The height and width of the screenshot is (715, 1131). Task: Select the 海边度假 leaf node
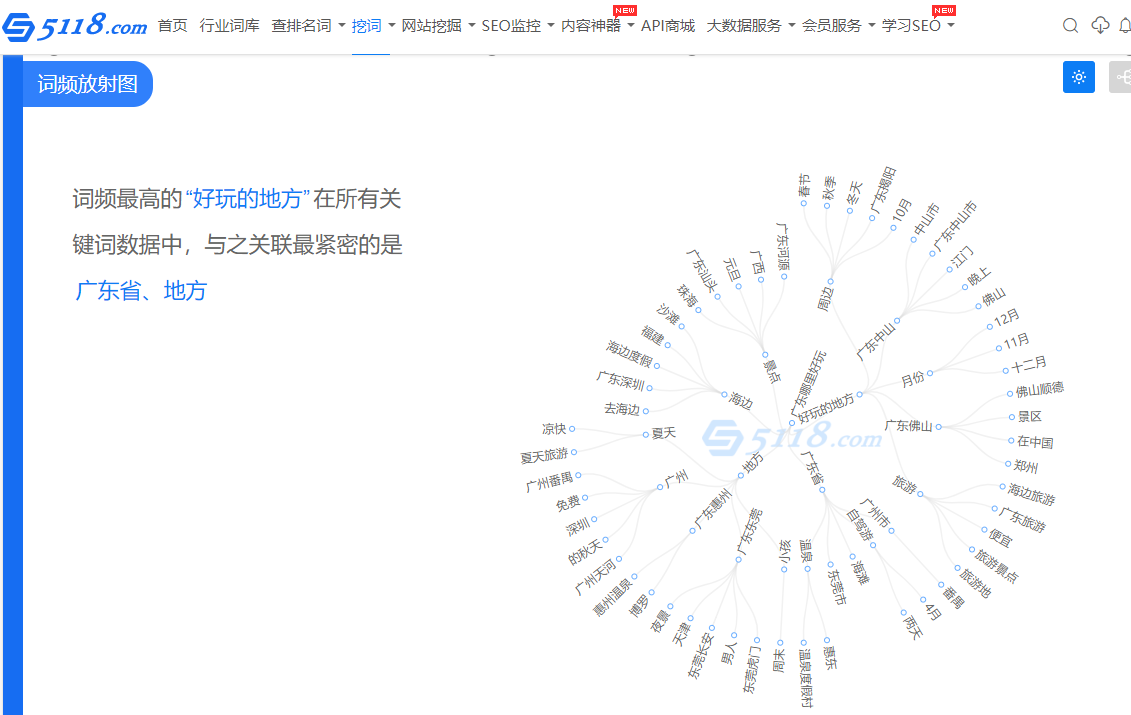629,354
